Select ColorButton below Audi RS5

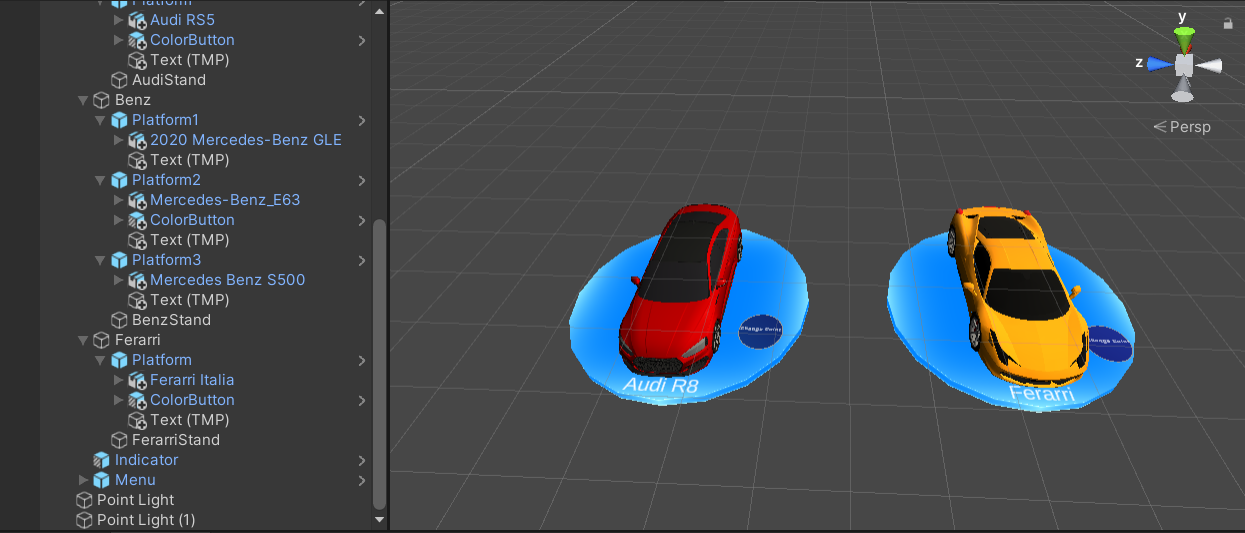point(192,40)
